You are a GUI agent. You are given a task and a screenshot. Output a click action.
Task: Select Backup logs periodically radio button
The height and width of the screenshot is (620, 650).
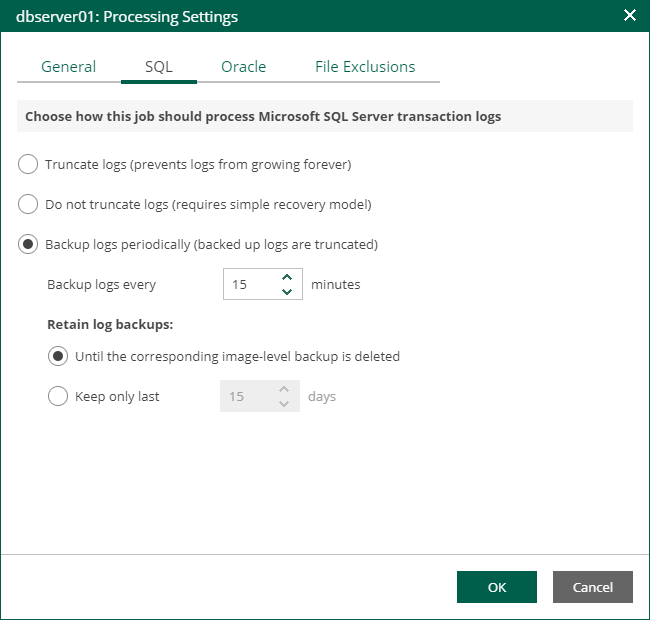29,244
